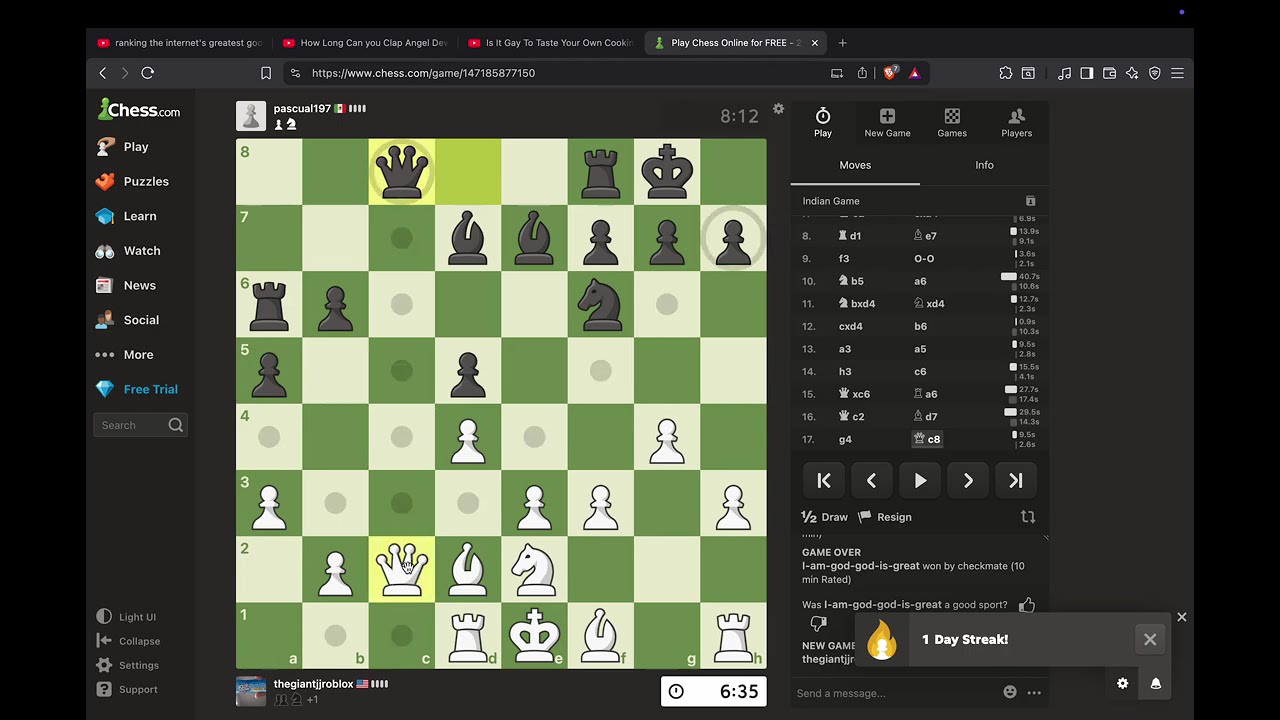Flip the board with the arrows icon
Screen dimensions: 1280x720
point(1028,517)
